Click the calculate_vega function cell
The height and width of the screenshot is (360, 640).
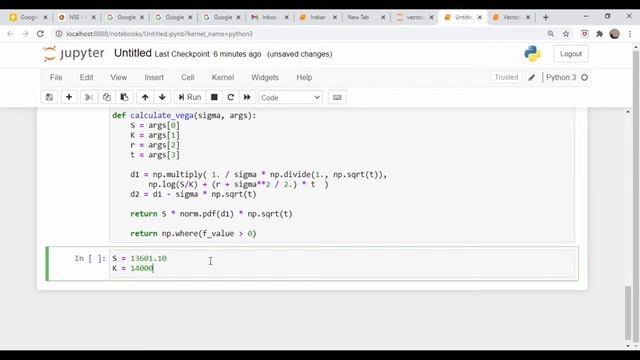tap(342, 175)
